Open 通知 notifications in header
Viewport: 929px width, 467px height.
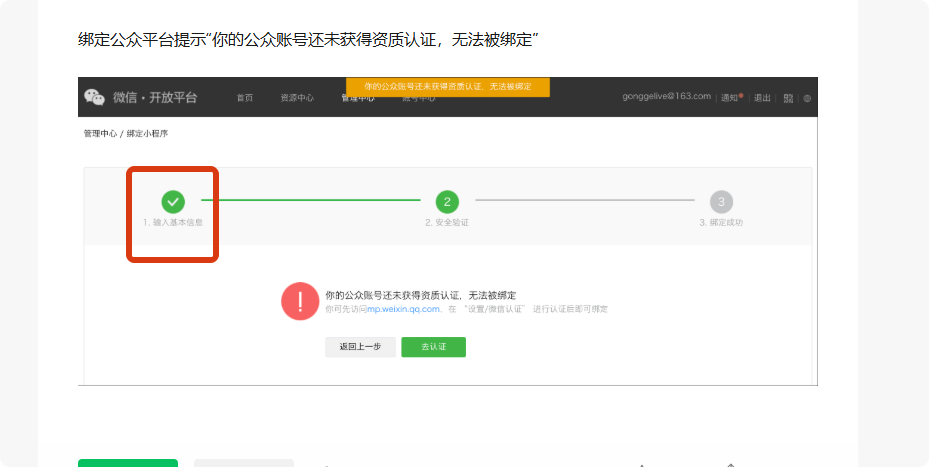(x=731, y=98)
